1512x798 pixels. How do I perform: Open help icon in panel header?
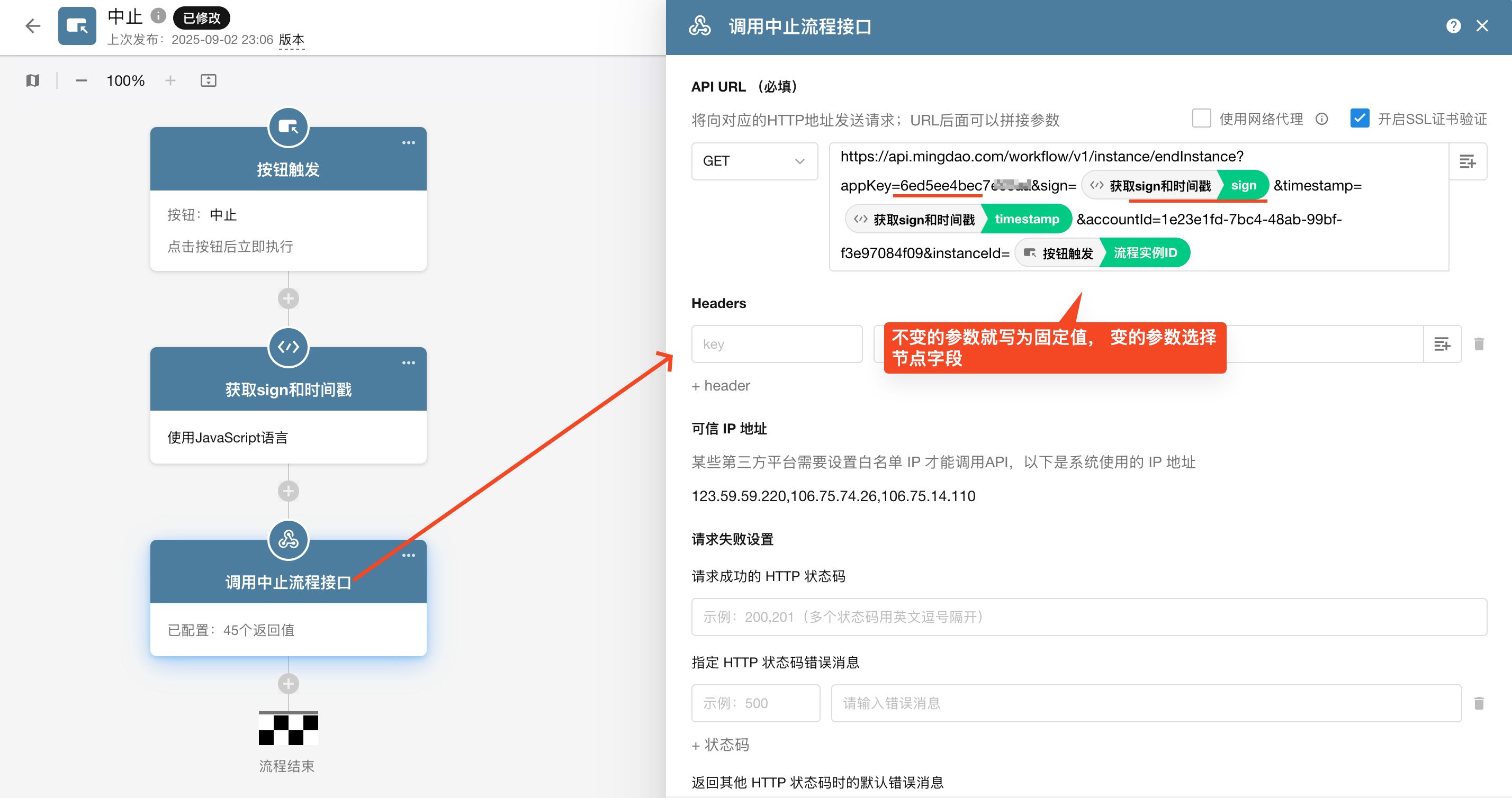(1453, 26)
